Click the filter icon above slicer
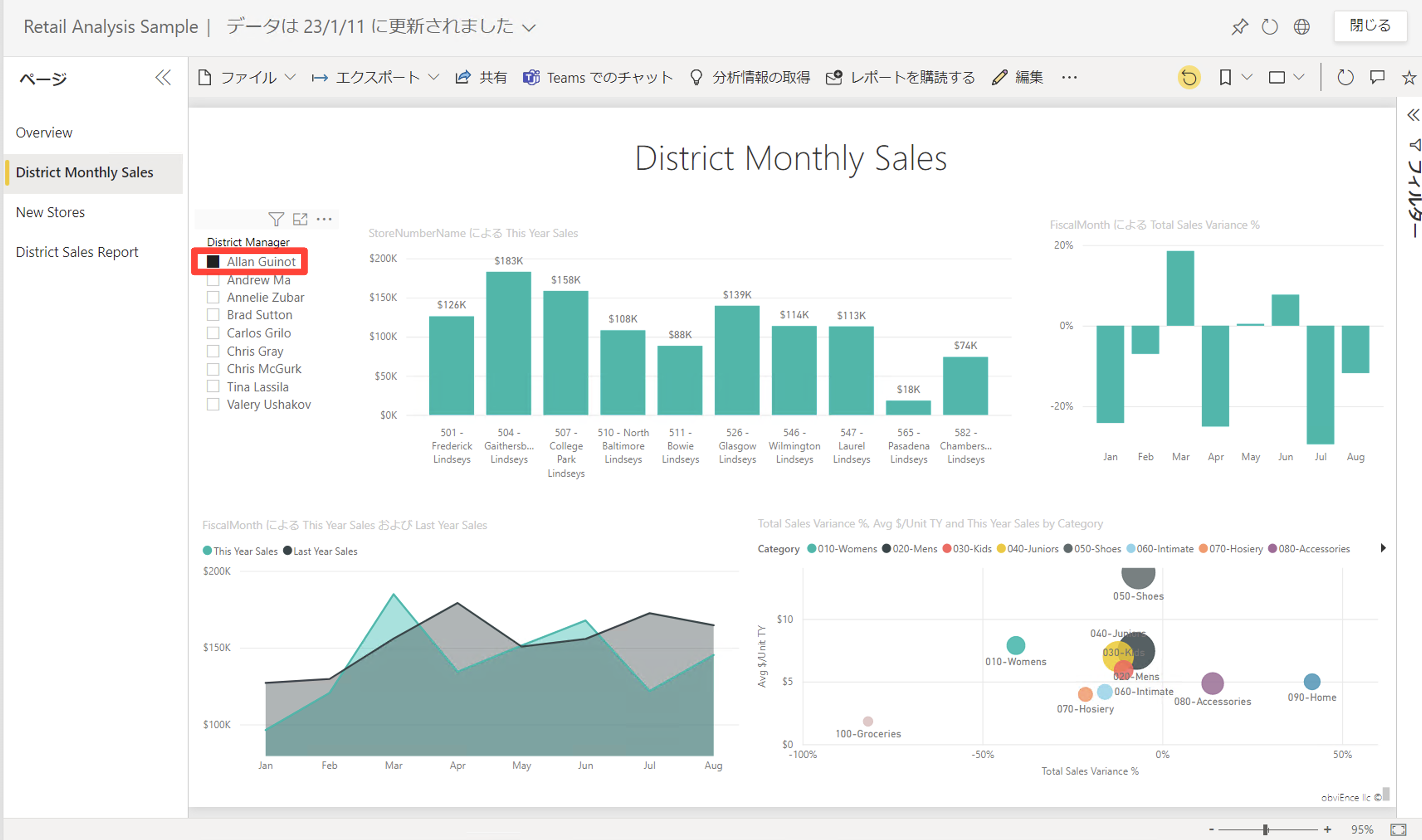The image size is (1422, 840). pyautogui.click(x=276, y=219)
